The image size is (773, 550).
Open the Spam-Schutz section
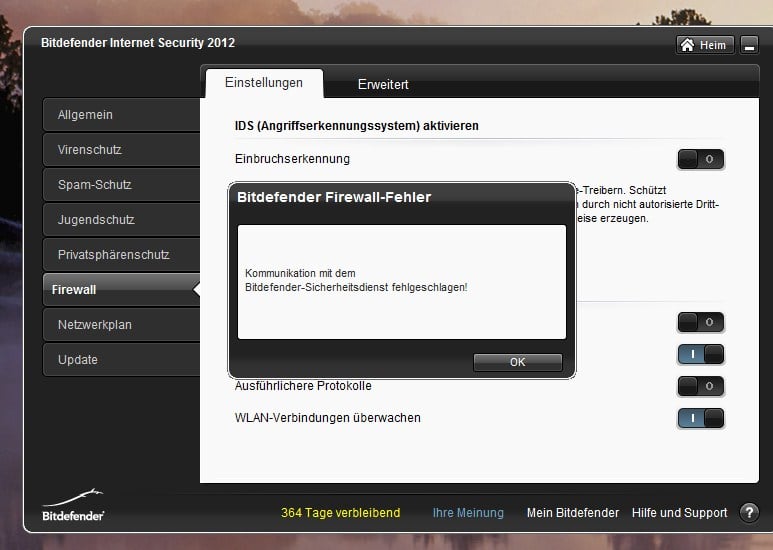(121, 185)
